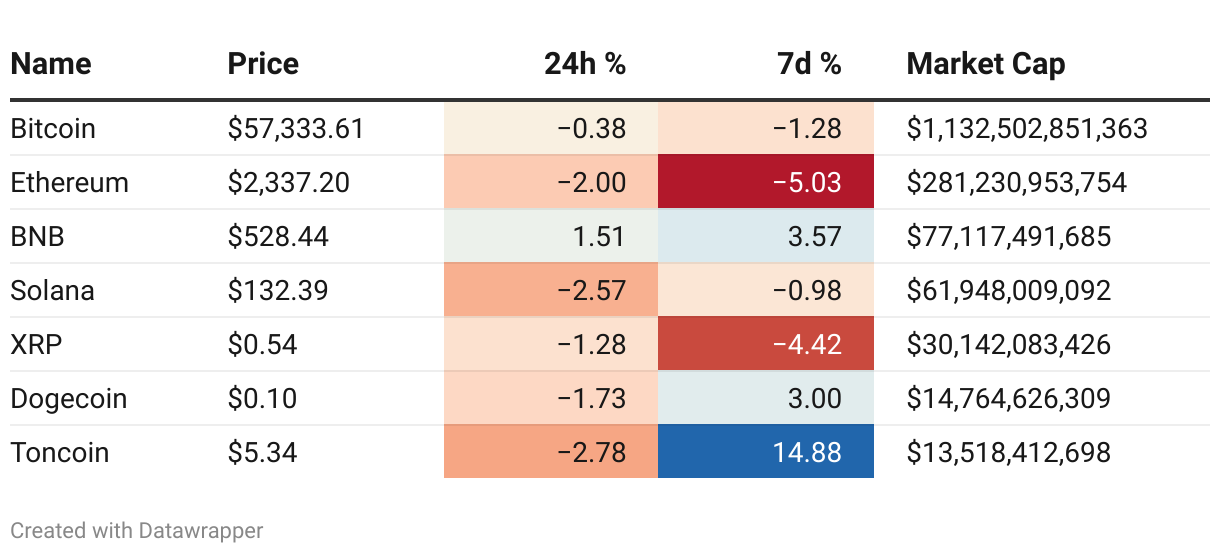Image resolution: width=1220 pixels, height=554 pixels.
Task: Select the 24h % column header
Action: point(585,64)
